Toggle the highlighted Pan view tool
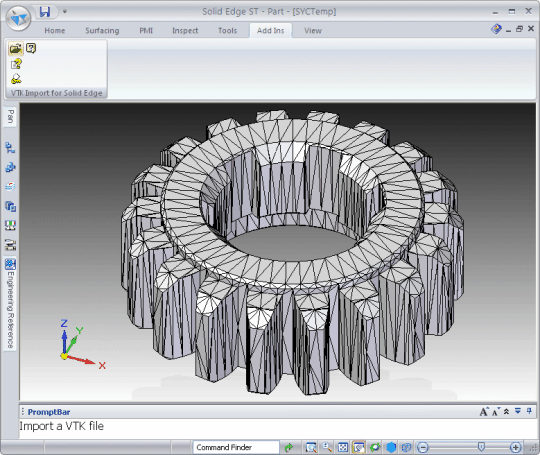The width and height of the screenshot is (540, 455). point(359,447)
